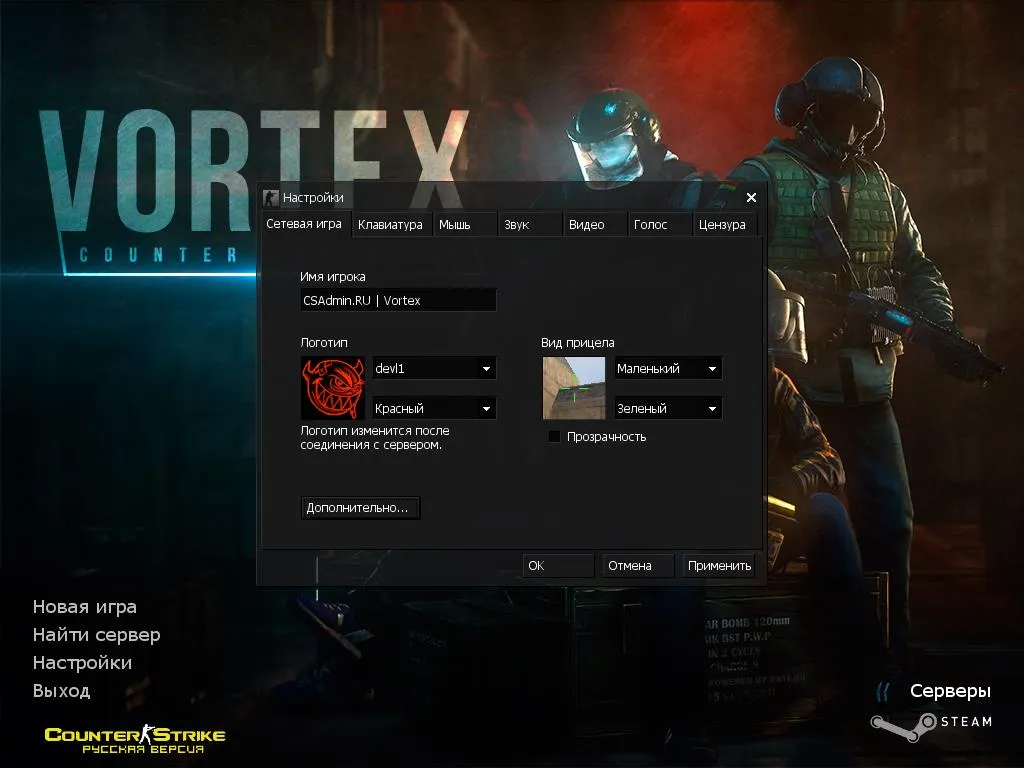1024x768 pixels.
Task: Click the crosshair preview thumbnail
Action: [574, 388]
